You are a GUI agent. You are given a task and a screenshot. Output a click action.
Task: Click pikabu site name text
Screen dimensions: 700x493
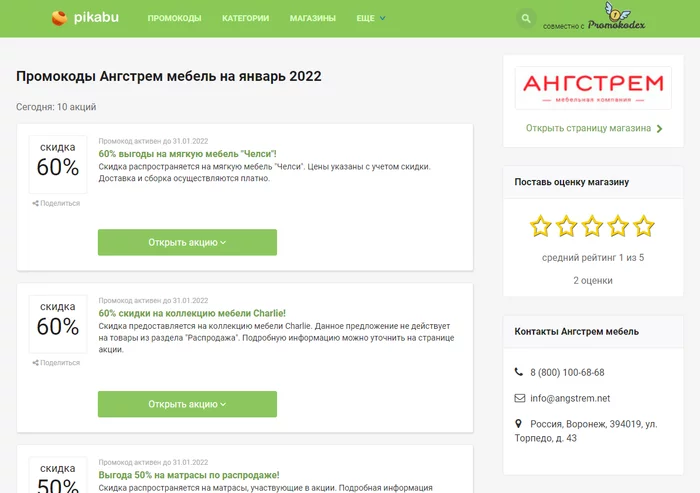coord(96,17)
